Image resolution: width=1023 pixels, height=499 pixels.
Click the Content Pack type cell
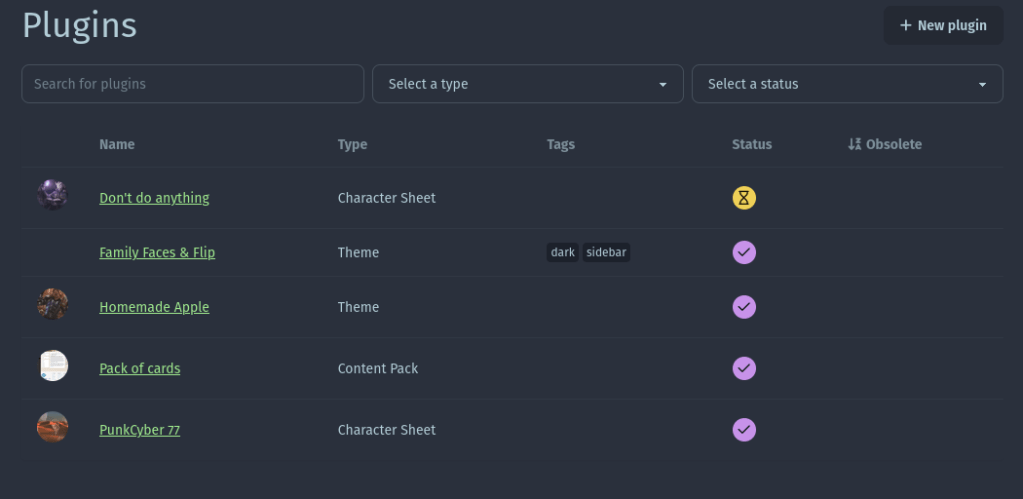point(378,369)
